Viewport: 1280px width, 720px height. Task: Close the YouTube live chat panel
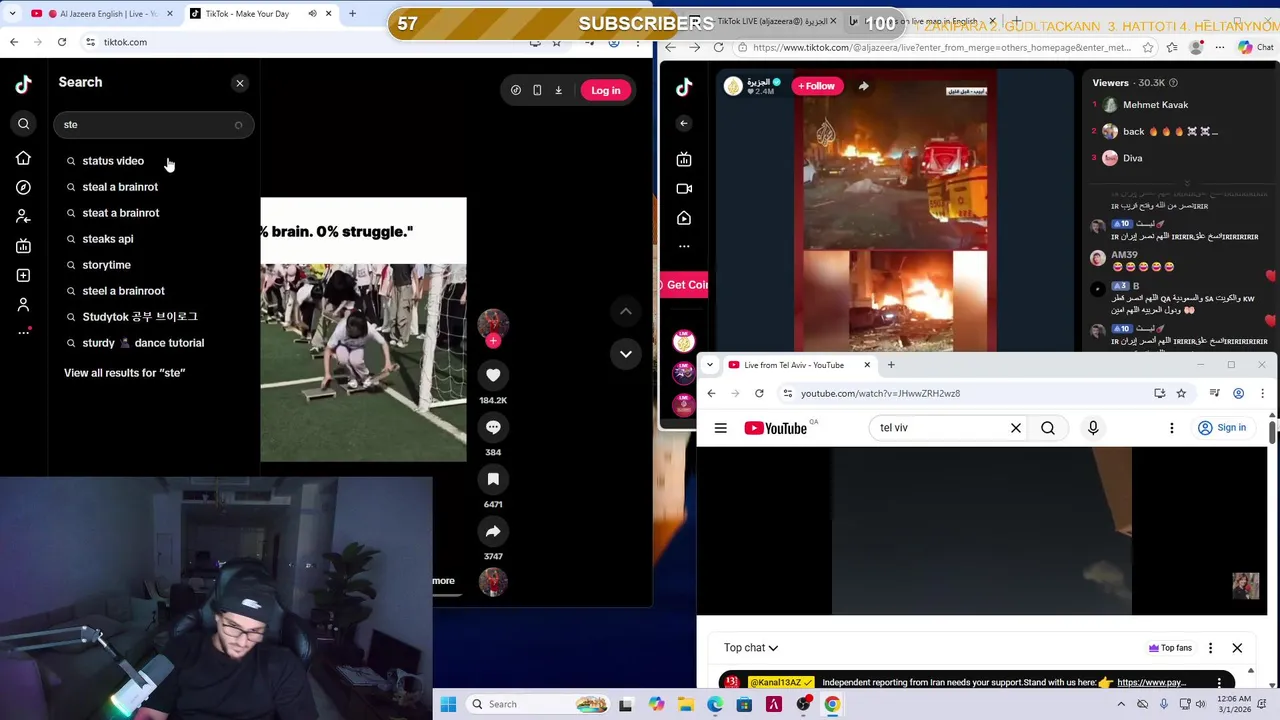coord(1237,648)
